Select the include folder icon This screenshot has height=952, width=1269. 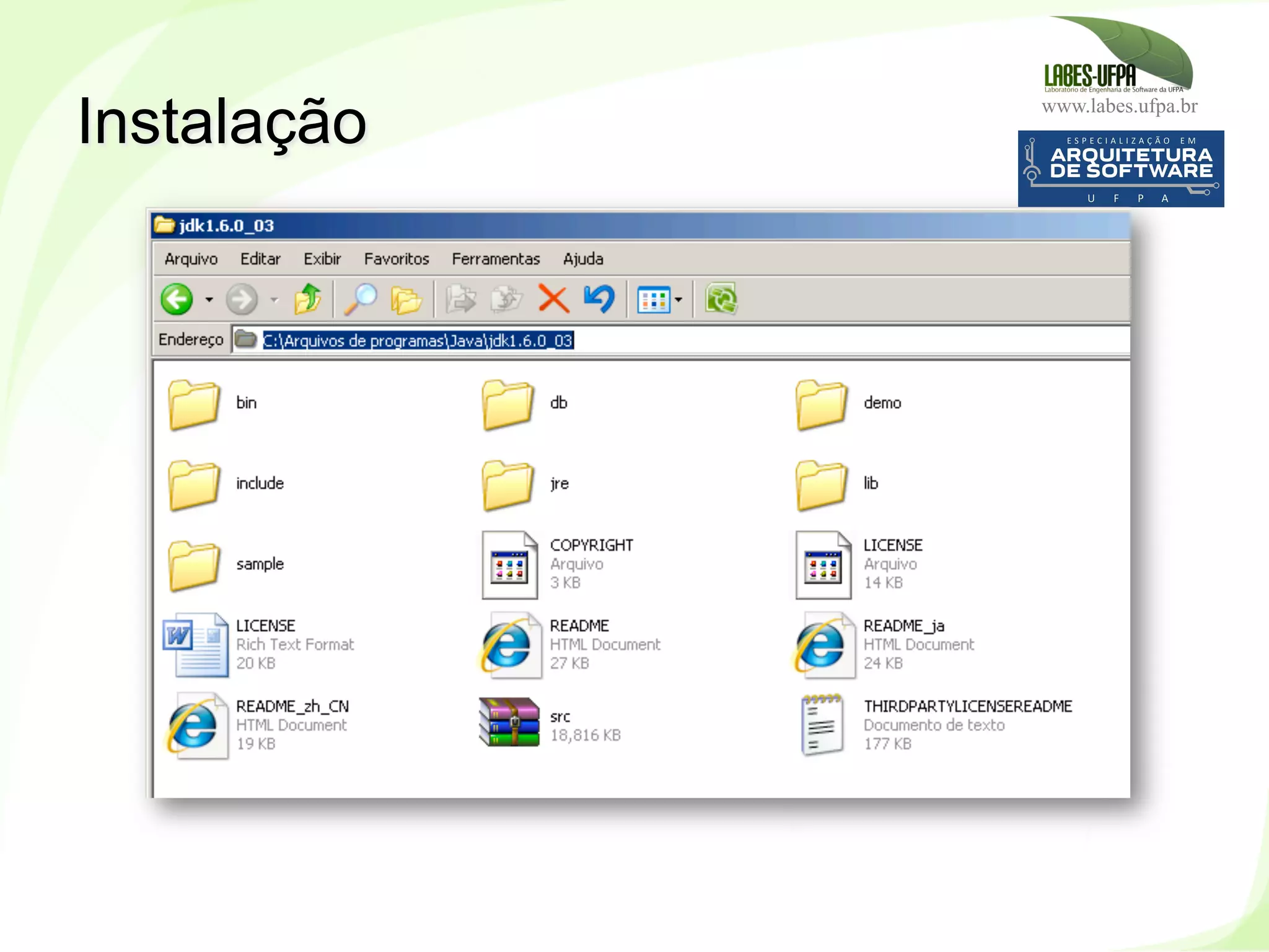[x=194, y=485]
